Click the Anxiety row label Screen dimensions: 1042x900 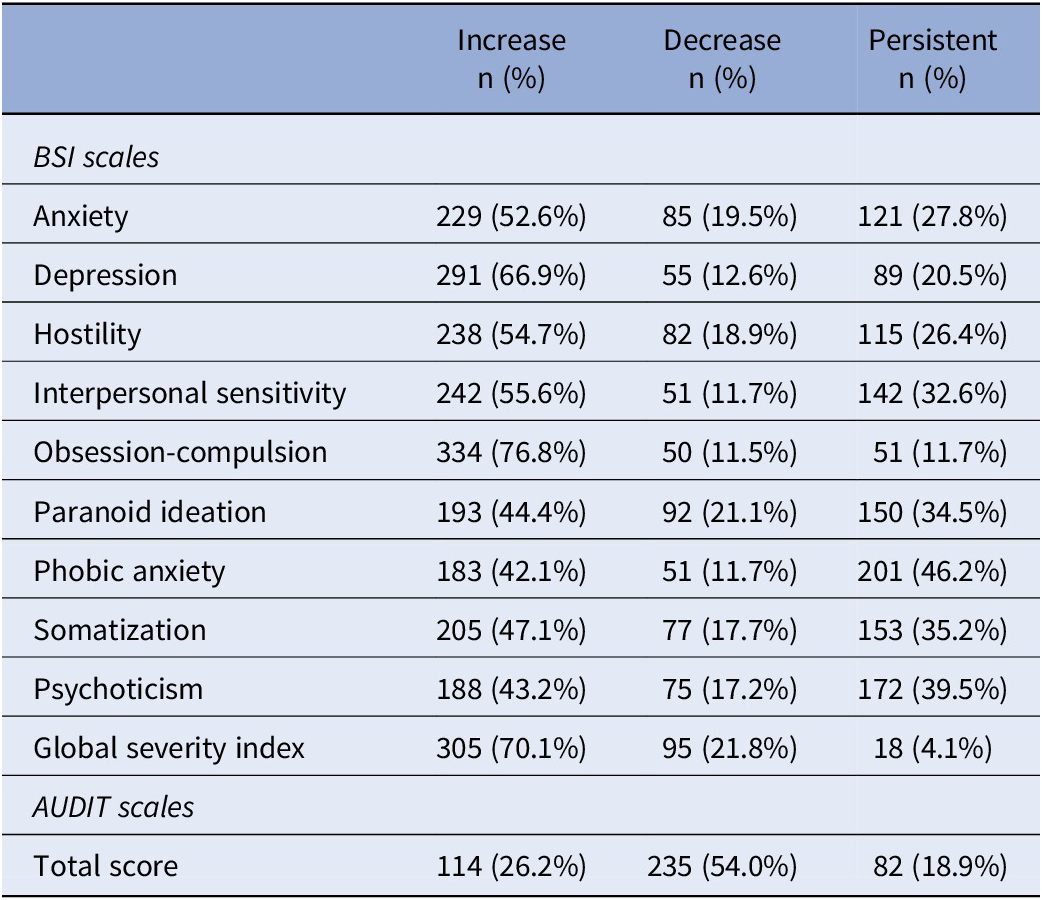pos(80,217)
